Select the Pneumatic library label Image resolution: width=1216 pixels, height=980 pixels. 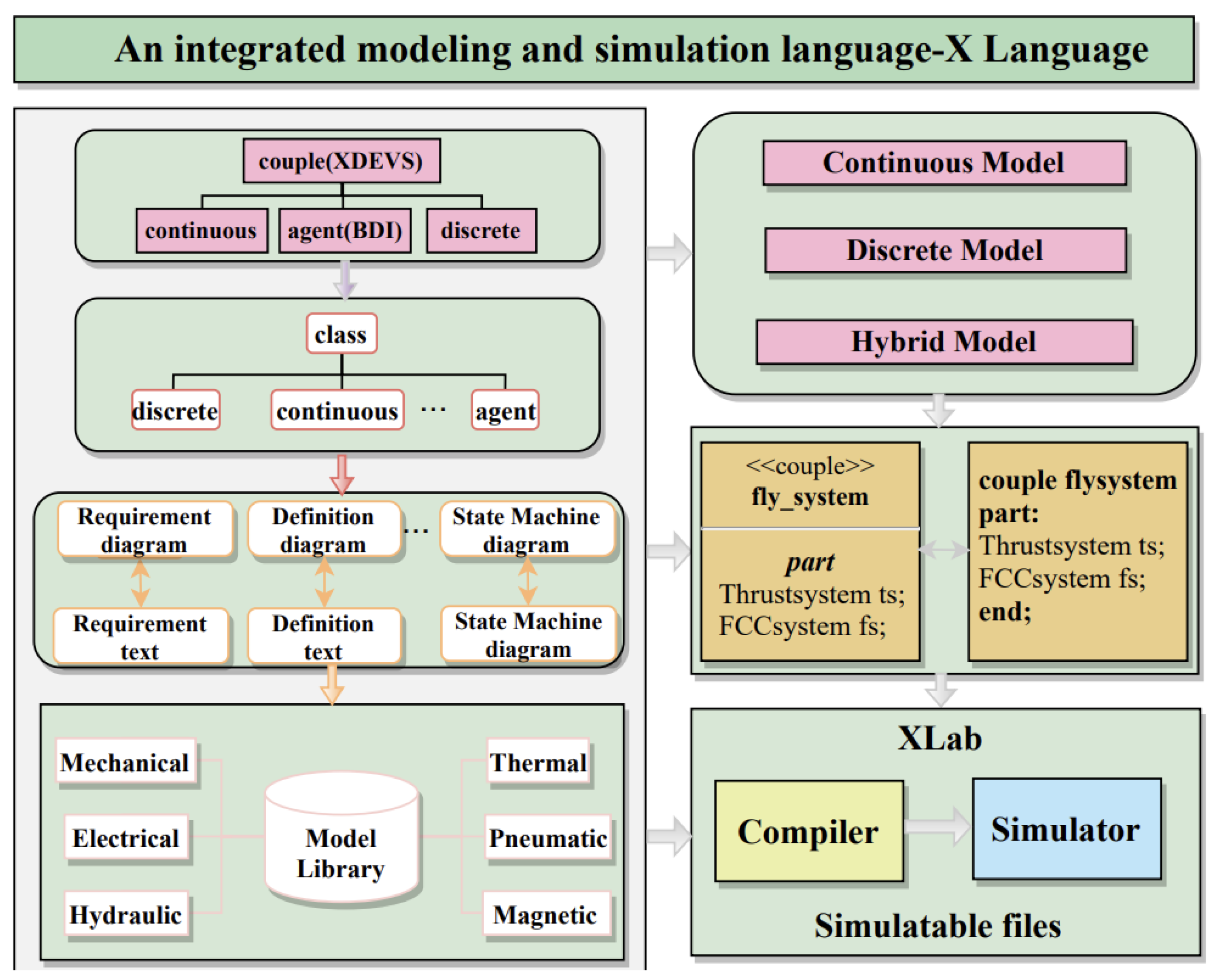[x=548, y=838]
